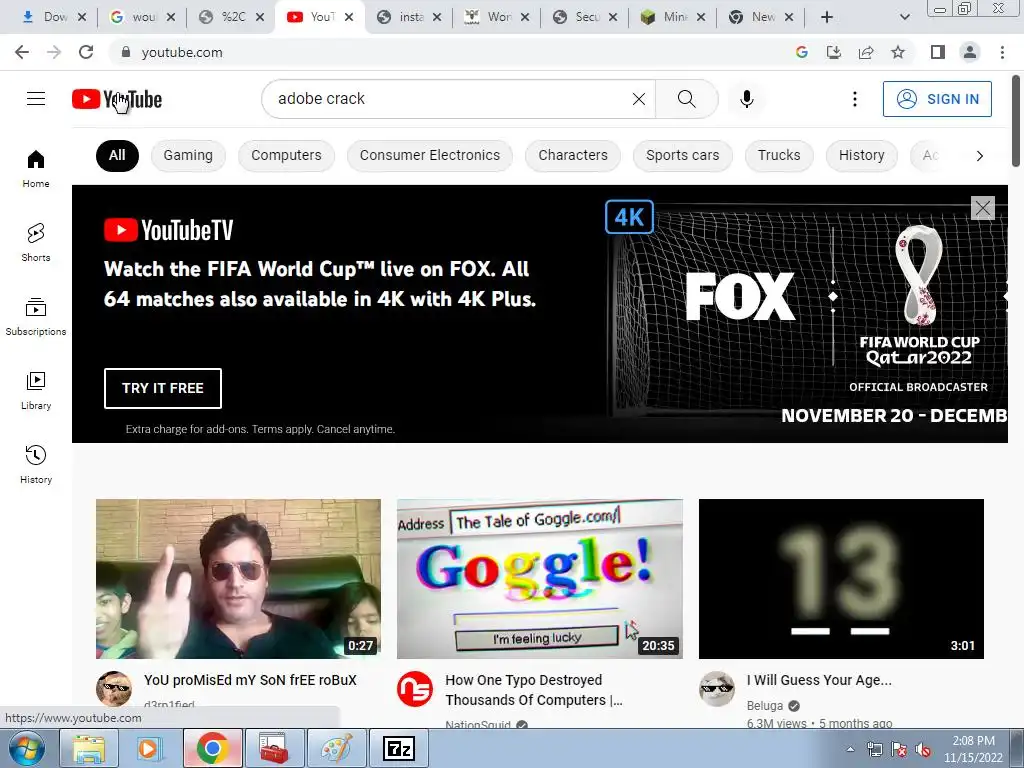Close the YouTube tab
This screenshot has width=1024, height=768.
click(349, 17)
